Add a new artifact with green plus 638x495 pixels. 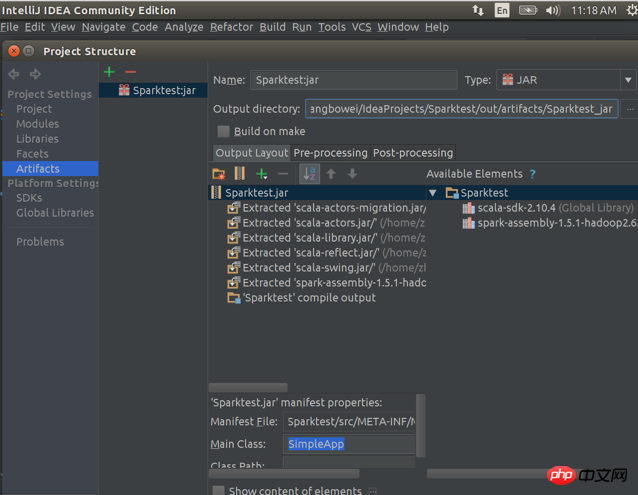(x=109, y=72)
